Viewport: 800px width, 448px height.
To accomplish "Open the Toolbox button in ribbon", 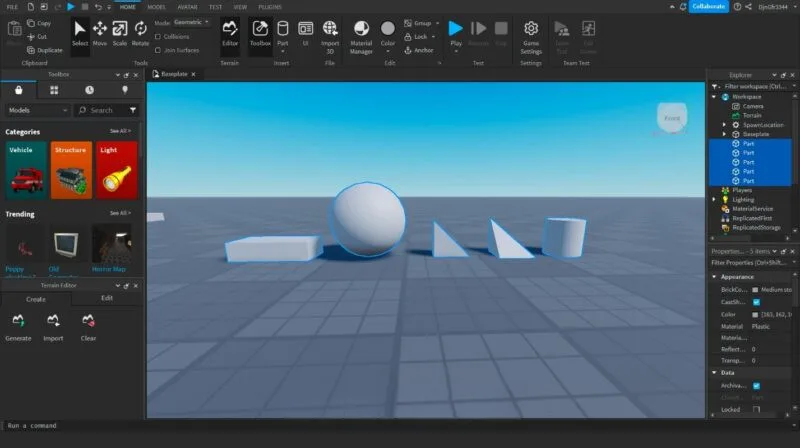I will point(260,34).
